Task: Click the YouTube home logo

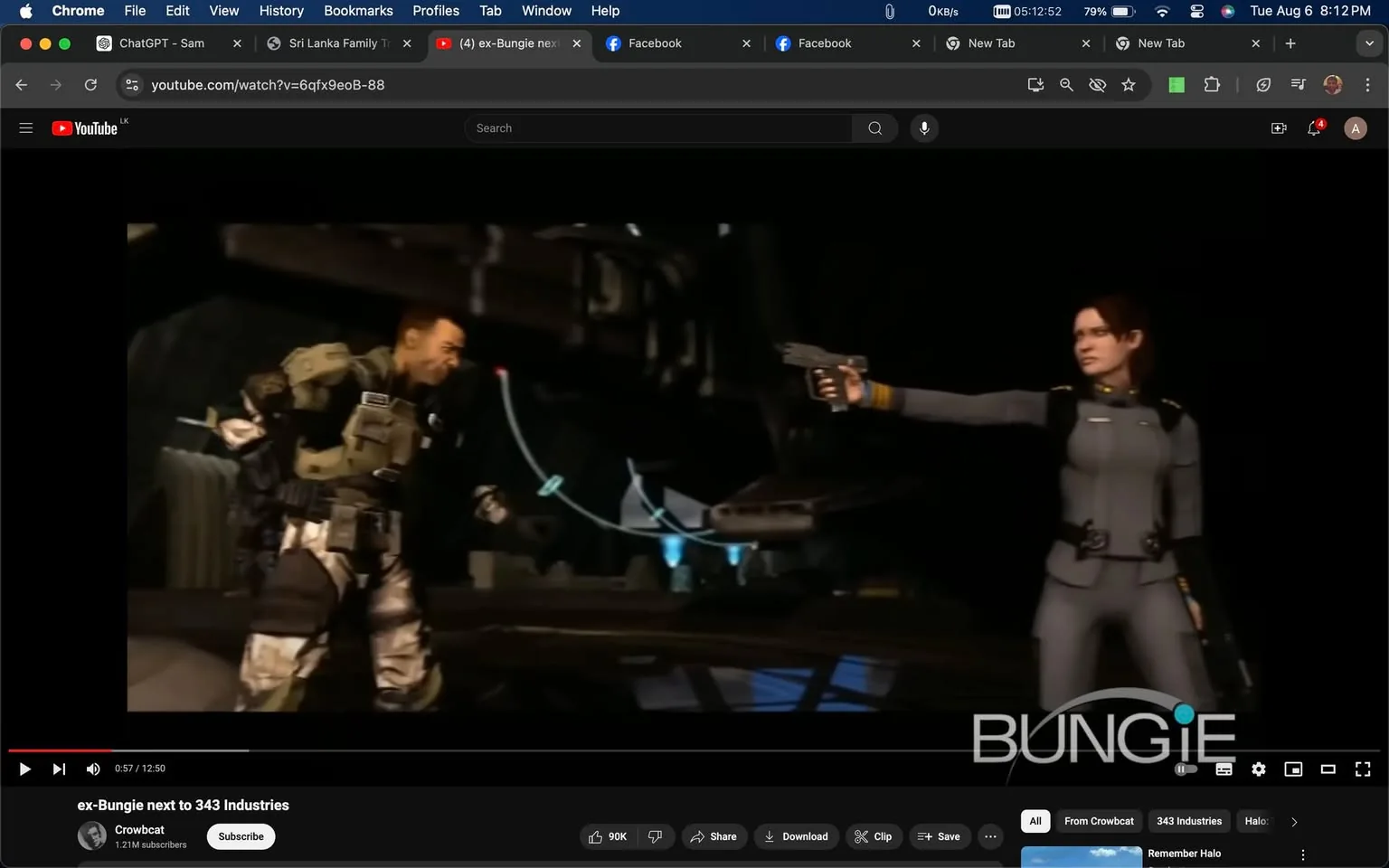Action: [86, 127]
